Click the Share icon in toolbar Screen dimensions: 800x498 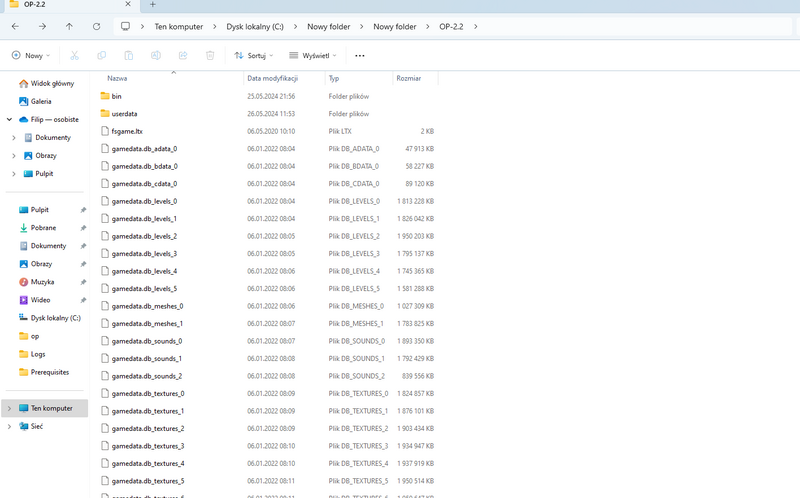coord(183,56)
